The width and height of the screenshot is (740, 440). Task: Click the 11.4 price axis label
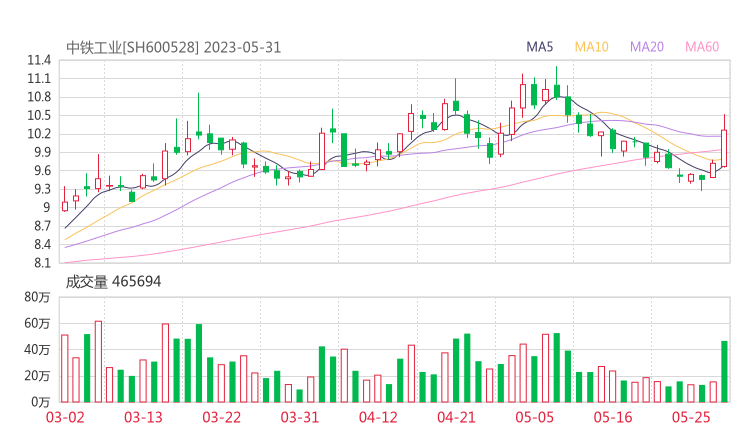click(39, 60)
